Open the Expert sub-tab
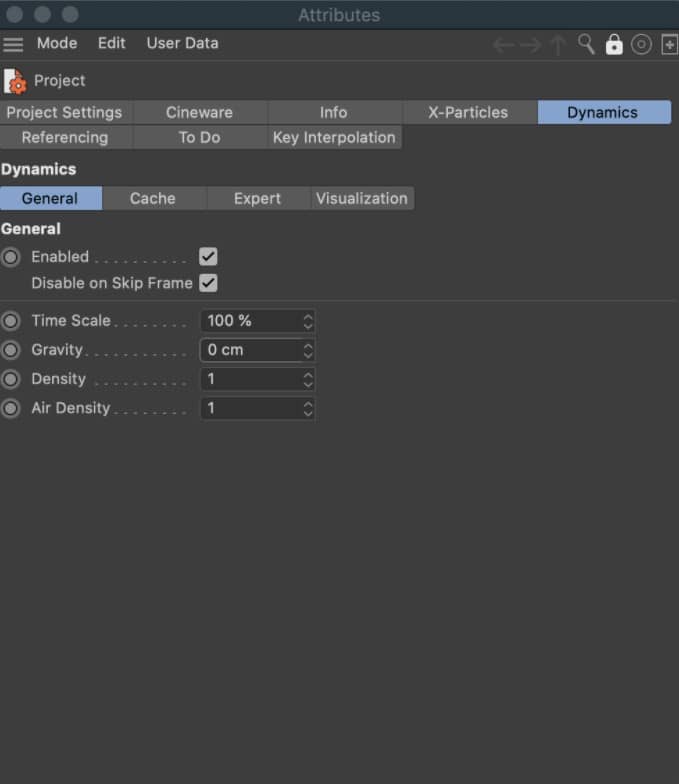Viewport: 679px width, 784px height. (x=258, y=198)
